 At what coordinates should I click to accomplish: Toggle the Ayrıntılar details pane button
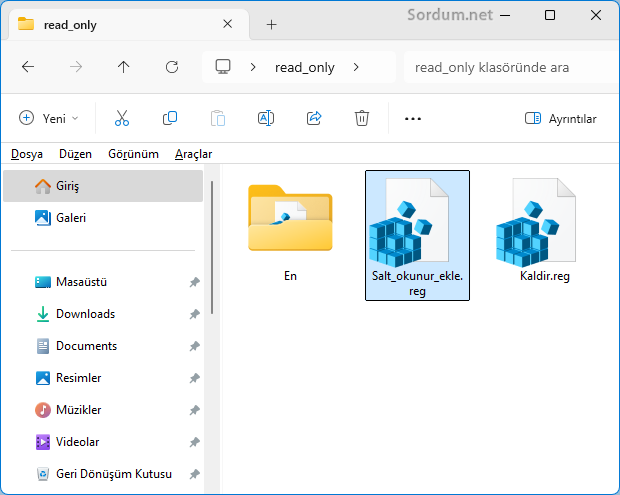click(560, 118)
